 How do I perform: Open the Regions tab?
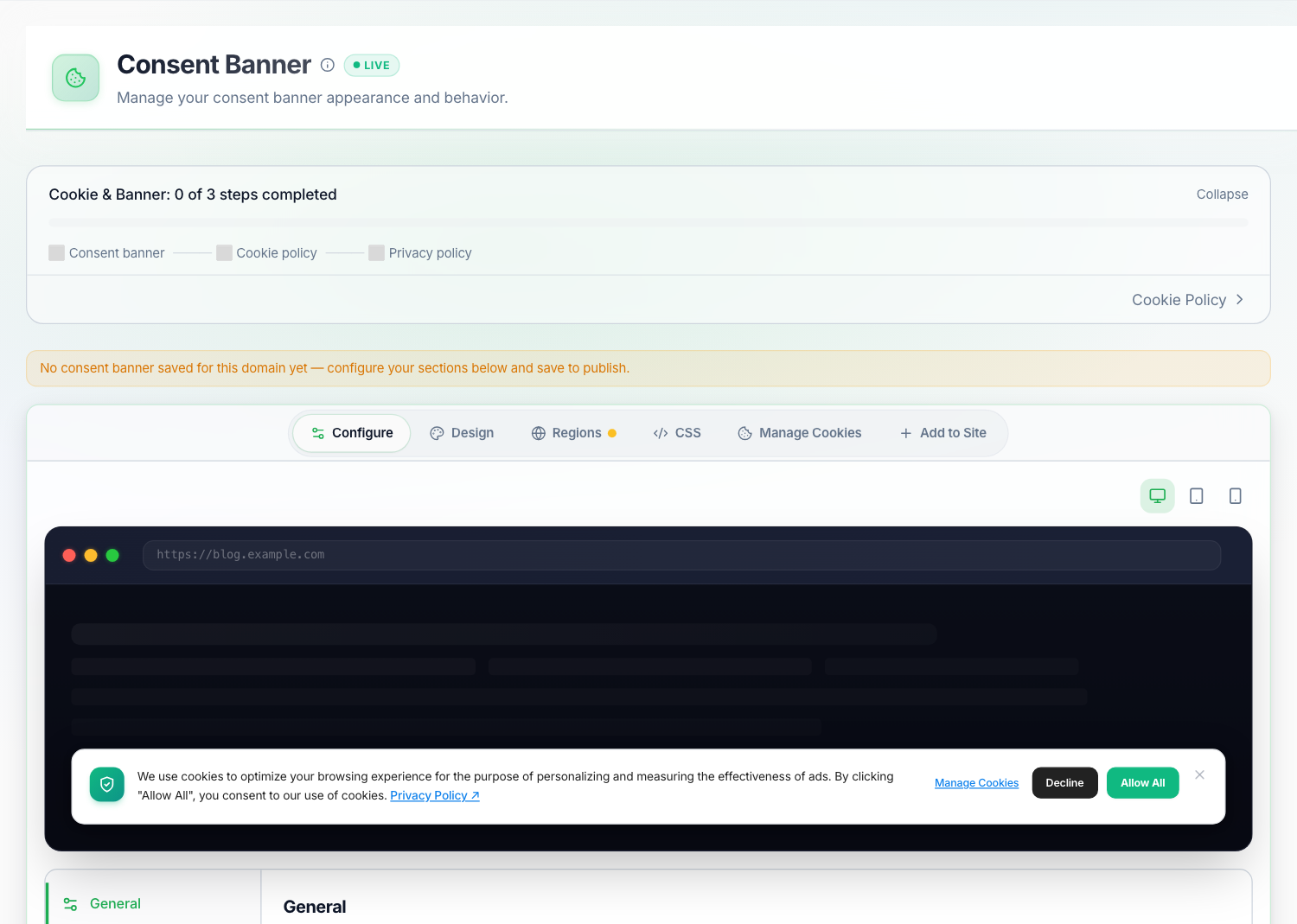pos(573,433)
